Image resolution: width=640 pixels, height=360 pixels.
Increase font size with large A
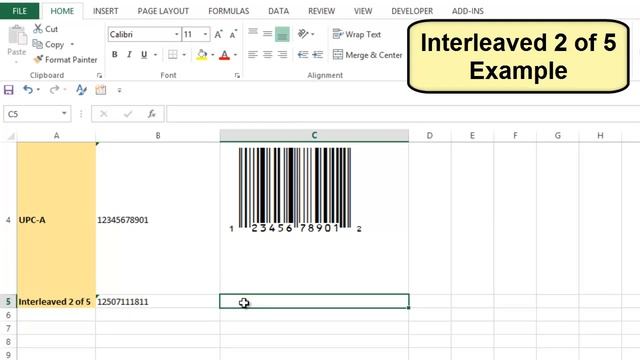tap(218, 34)
